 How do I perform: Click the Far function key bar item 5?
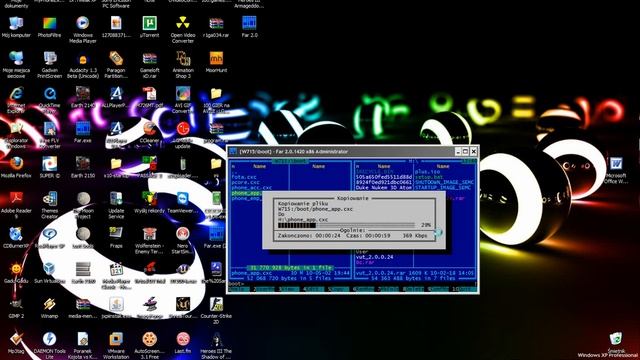coord(338,289)
